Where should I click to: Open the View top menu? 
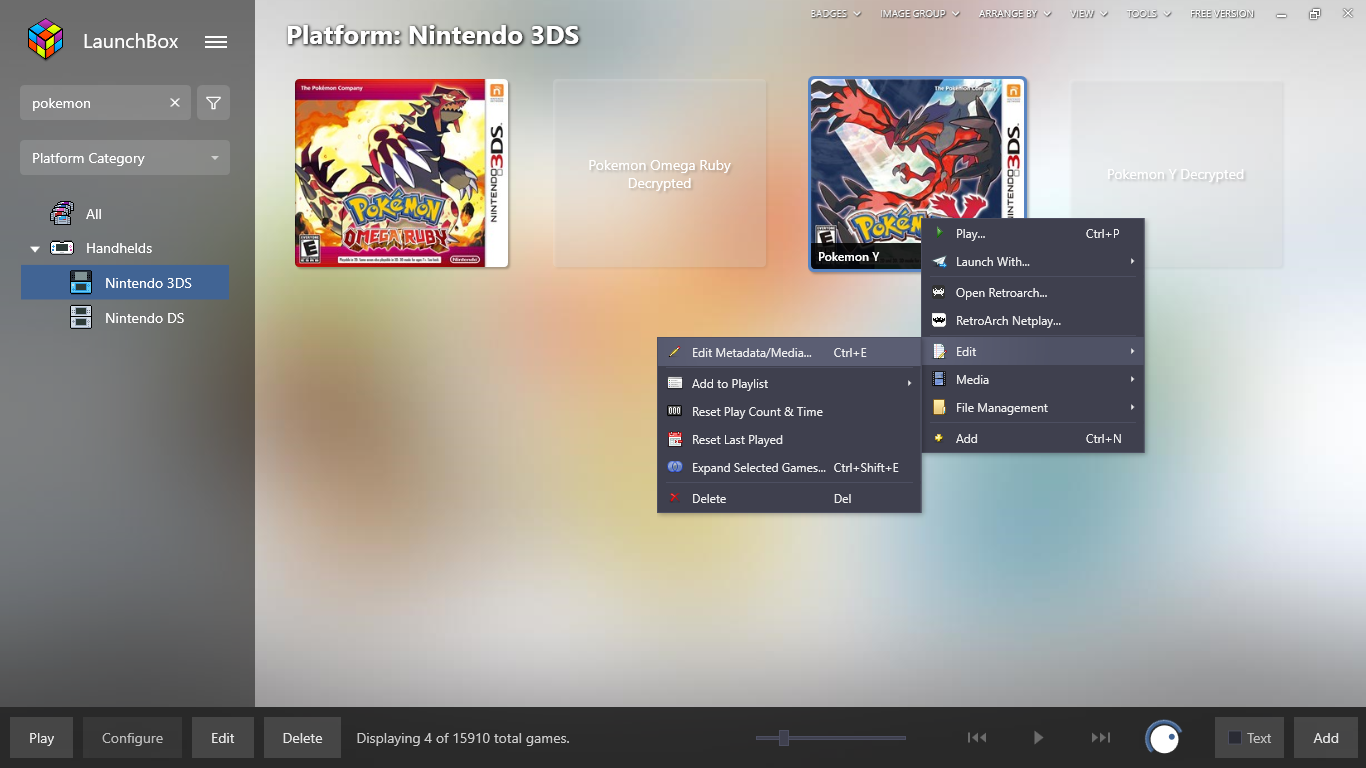(x=1089, y=14)
